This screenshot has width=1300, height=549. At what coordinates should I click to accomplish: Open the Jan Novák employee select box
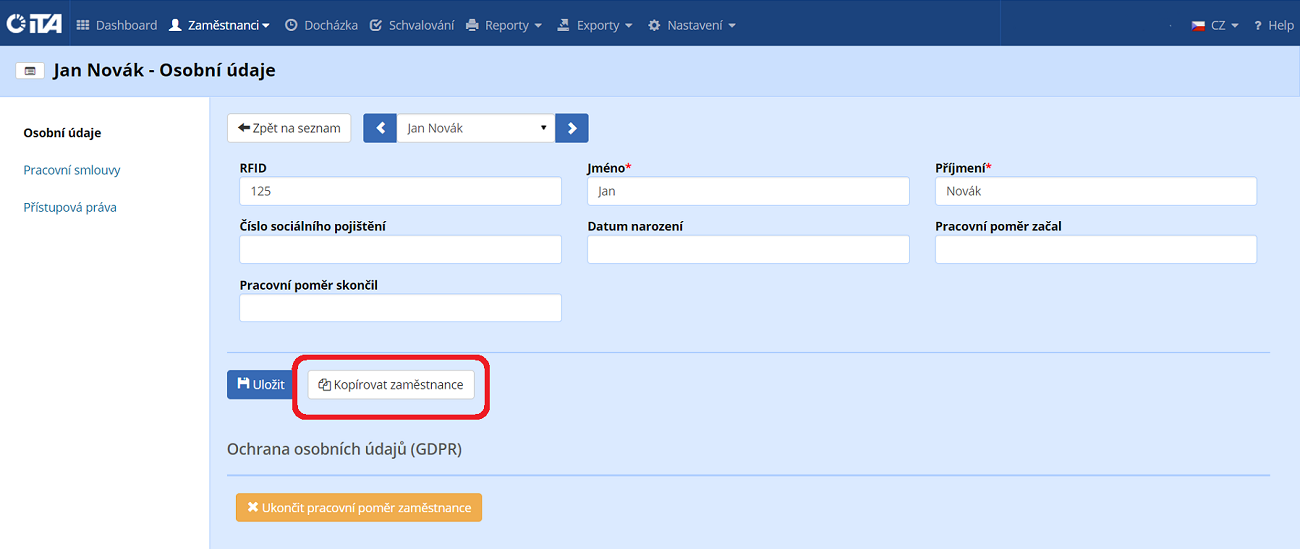point(476,128)
